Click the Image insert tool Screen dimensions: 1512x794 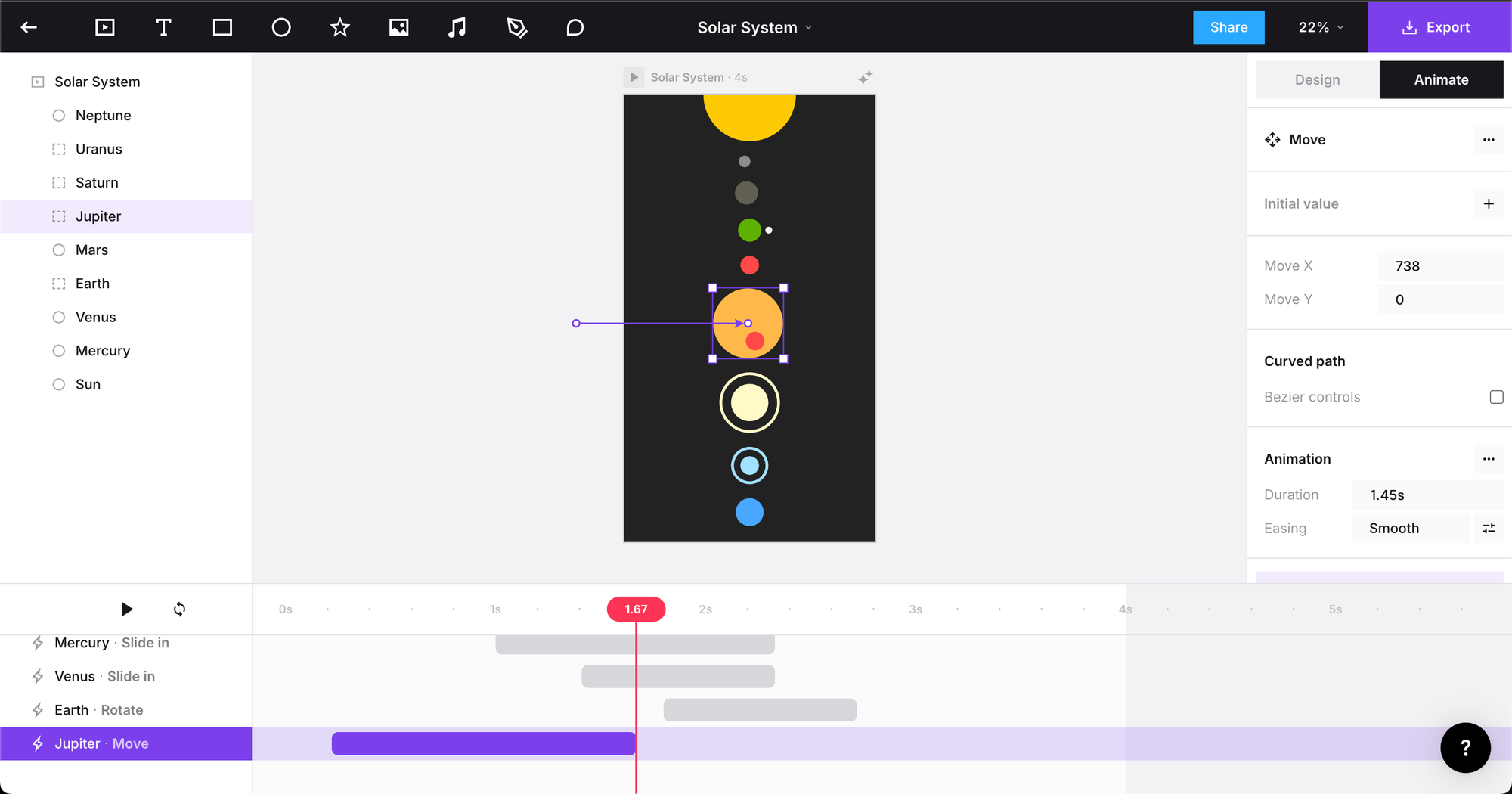coord(398,28)
